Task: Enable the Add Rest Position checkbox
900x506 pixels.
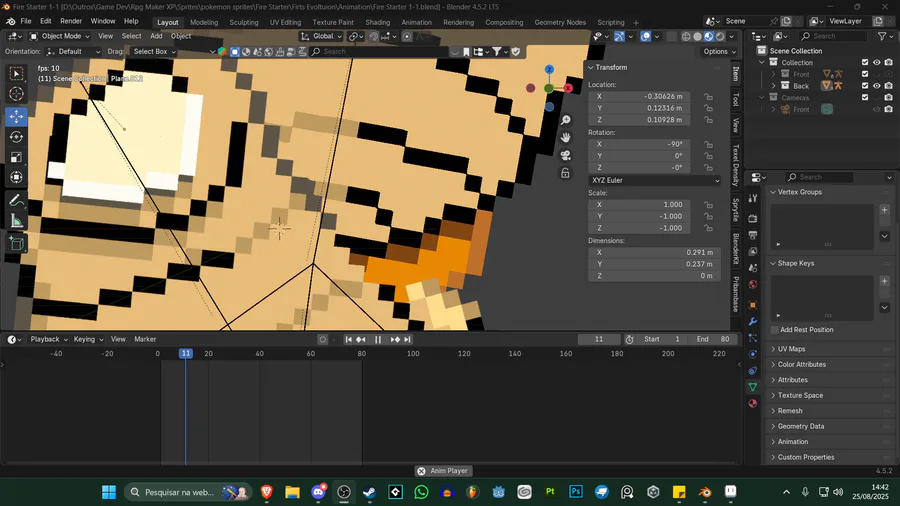Action: [775, 329]
